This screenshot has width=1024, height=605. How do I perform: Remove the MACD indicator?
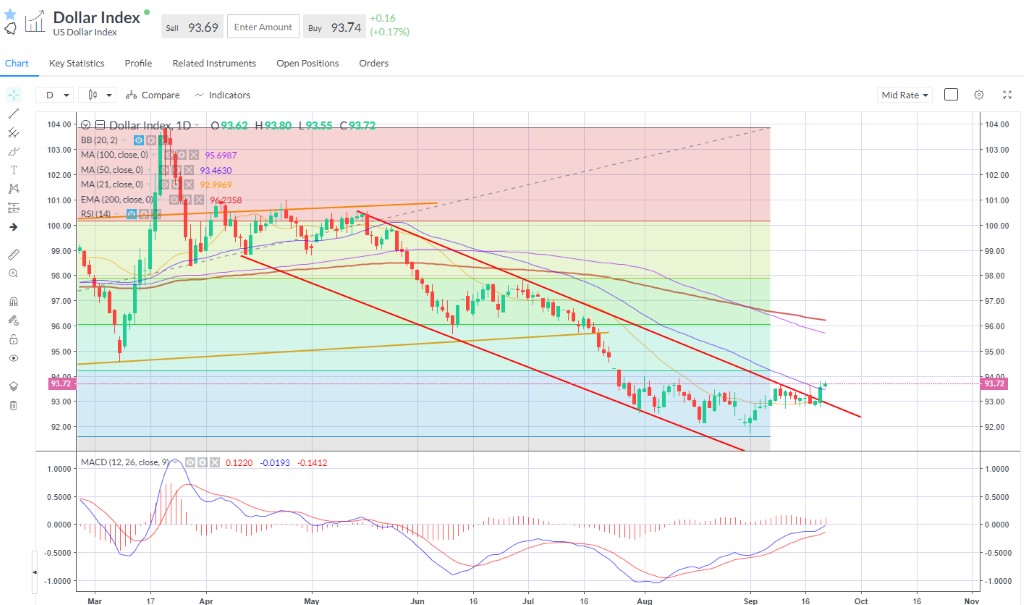tap(214, 462)
